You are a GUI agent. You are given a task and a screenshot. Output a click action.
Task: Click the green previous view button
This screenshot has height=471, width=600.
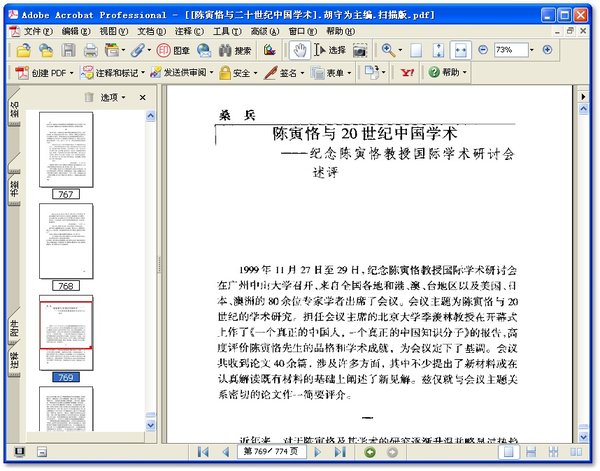(x=370, y=453)
